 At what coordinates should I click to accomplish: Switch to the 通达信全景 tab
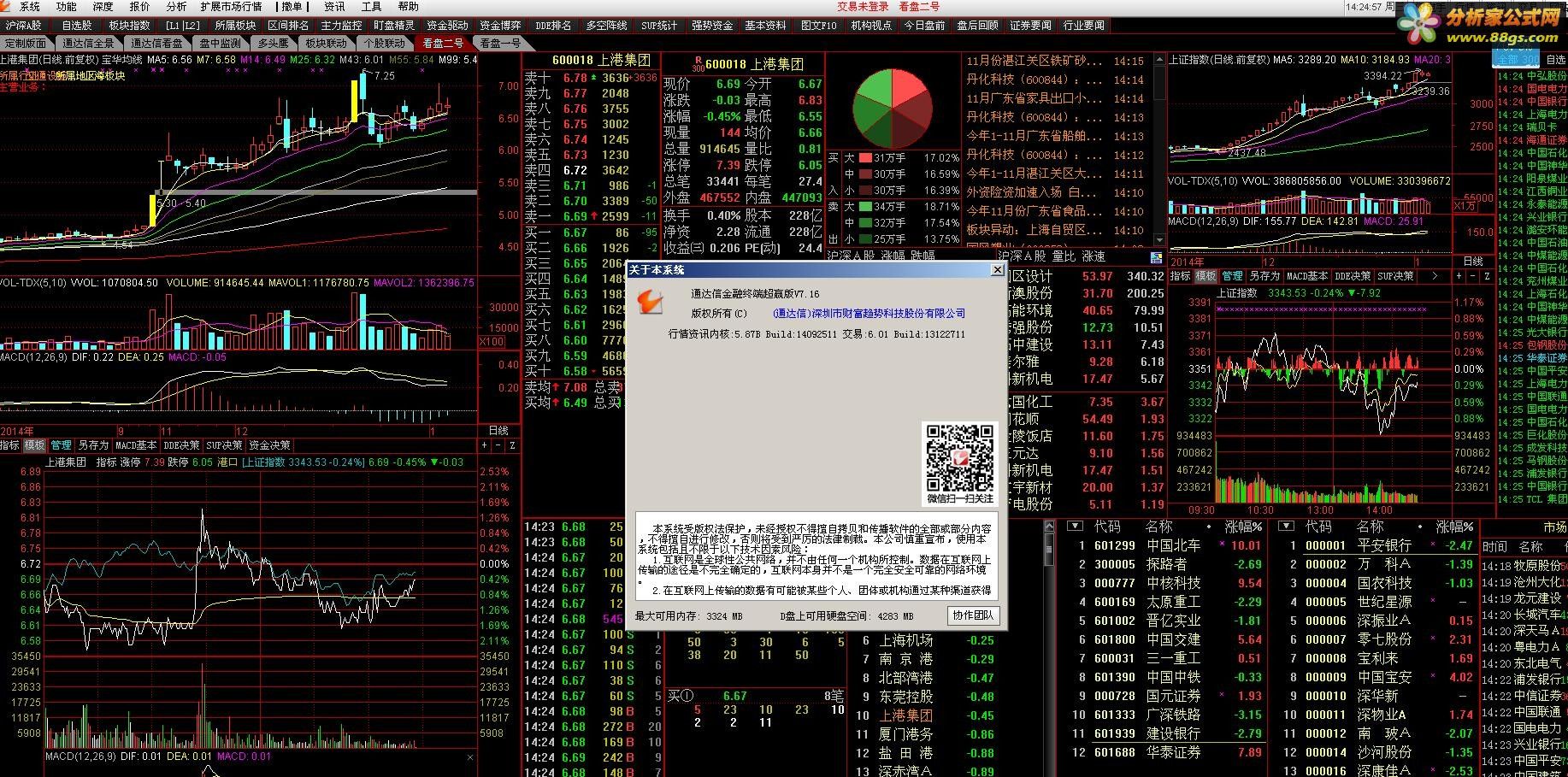point(88,43)
